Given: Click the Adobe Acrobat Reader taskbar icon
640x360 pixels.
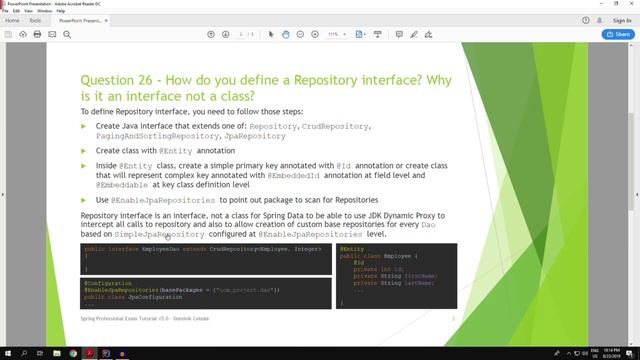Looking at the screenshot, I should point(89,353).
